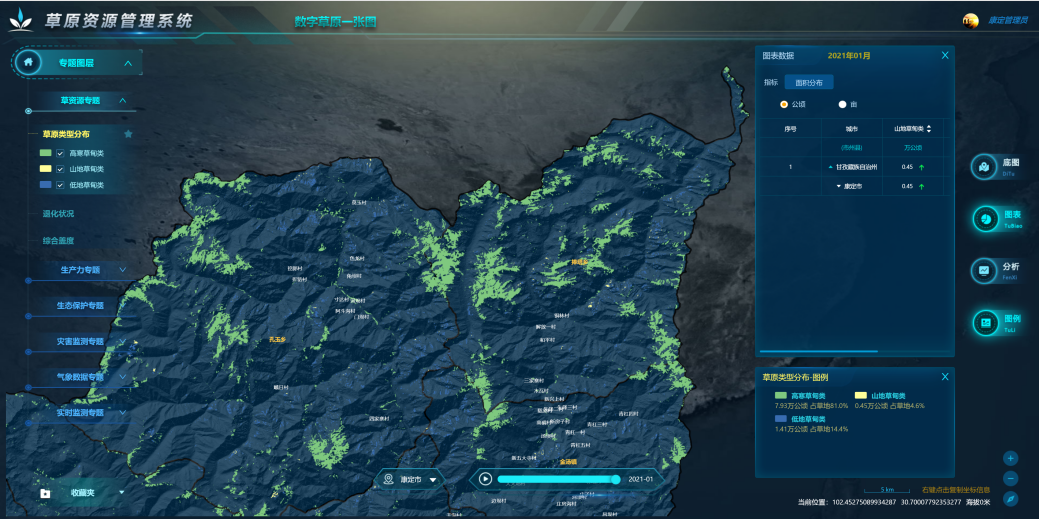Toggle the 山地草甸类 layer checkbox
The image size is (1039, 519).
coord(60,169)
